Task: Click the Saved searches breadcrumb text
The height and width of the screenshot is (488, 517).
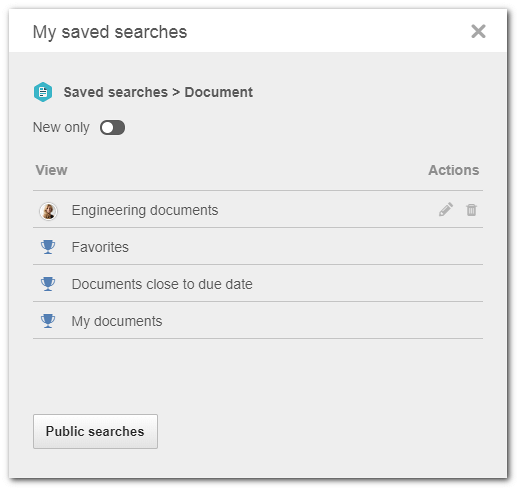Action: point(116,92)
